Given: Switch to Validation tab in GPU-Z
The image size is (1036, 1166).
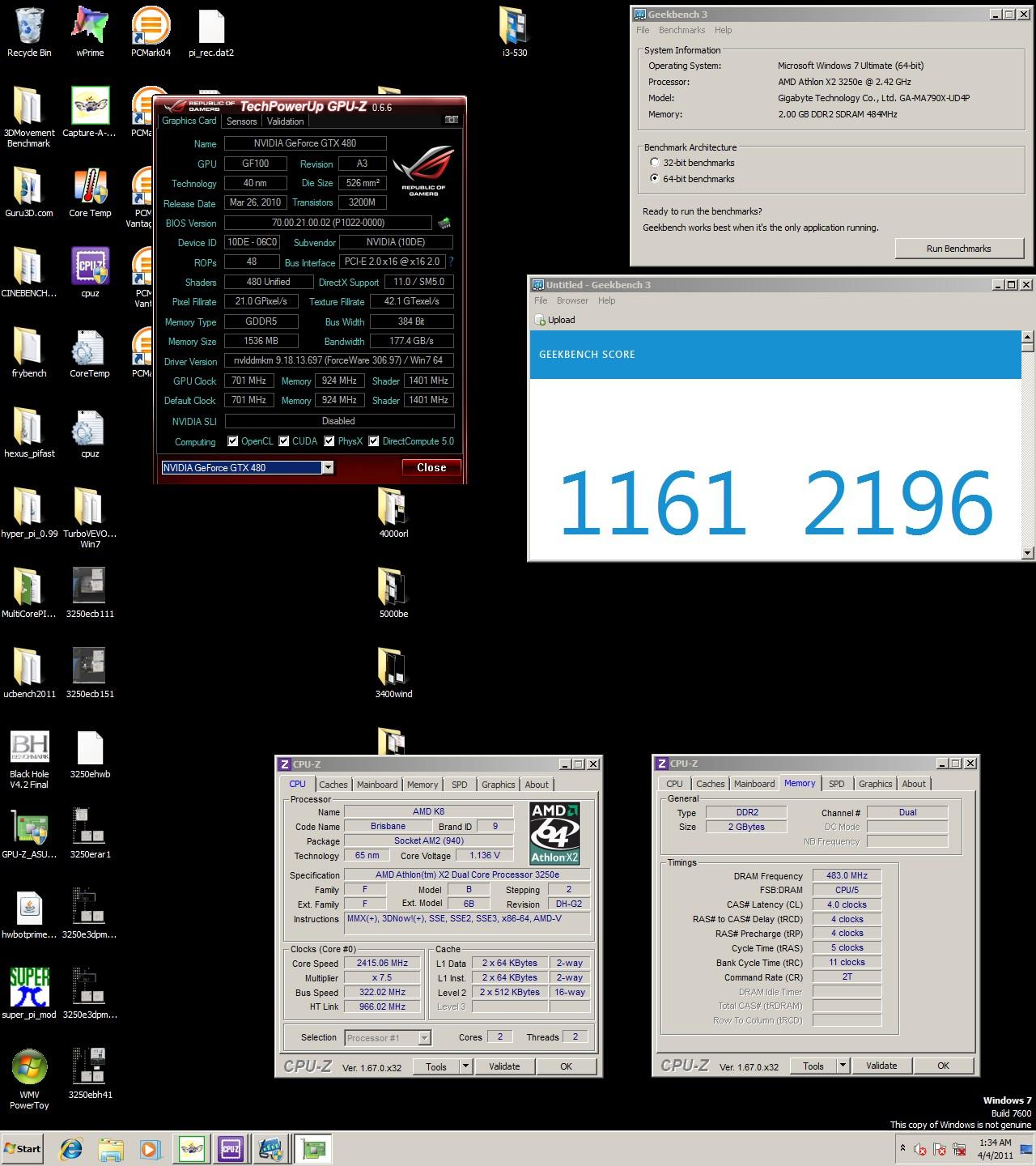Looking at the screenshot, I should (x=286, y=121).
